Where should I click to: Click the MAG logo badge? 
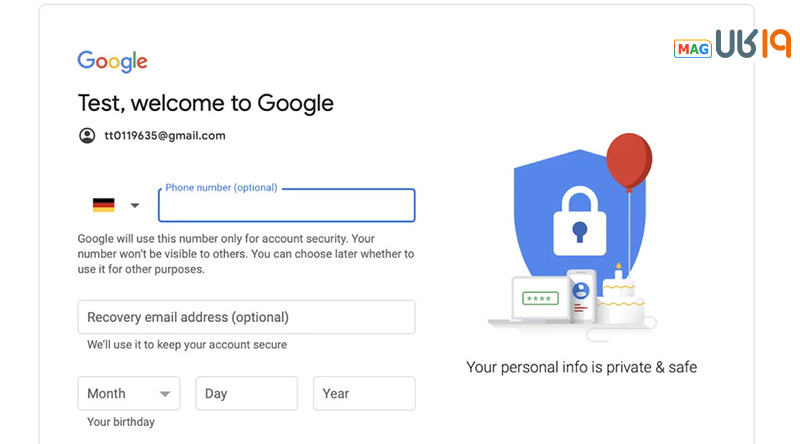[692, 48]
